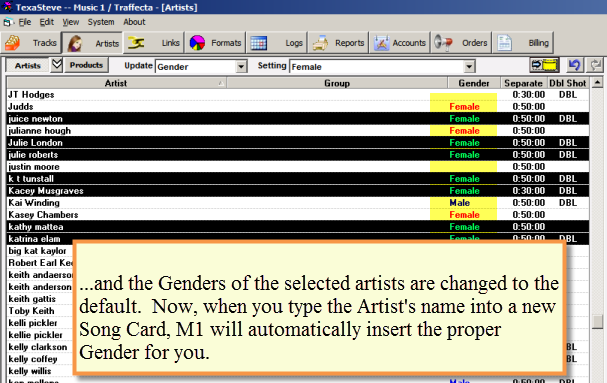Open the File menu
The width and height of the screenshot is (607, 383).
(25, 22)
